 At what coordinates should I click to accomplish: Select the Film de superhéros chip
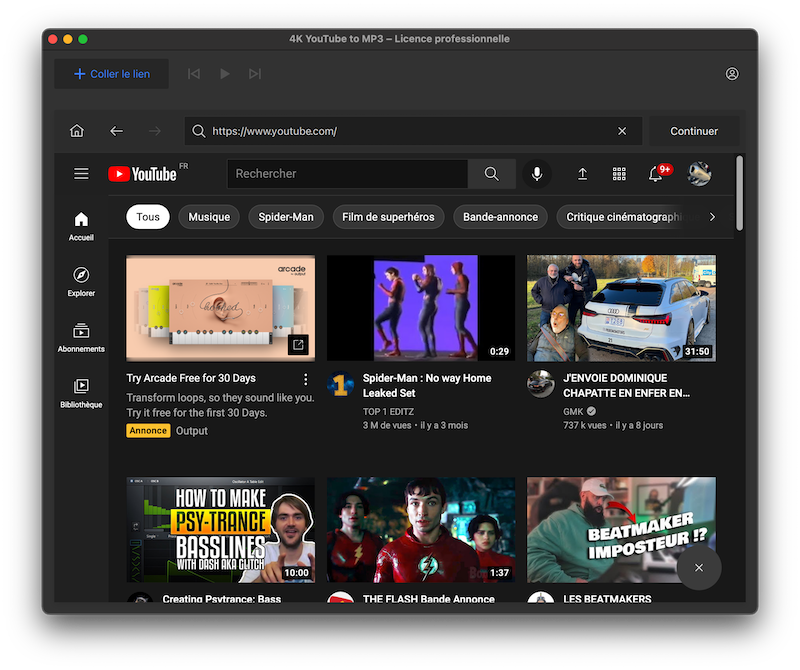coord(388,217)
